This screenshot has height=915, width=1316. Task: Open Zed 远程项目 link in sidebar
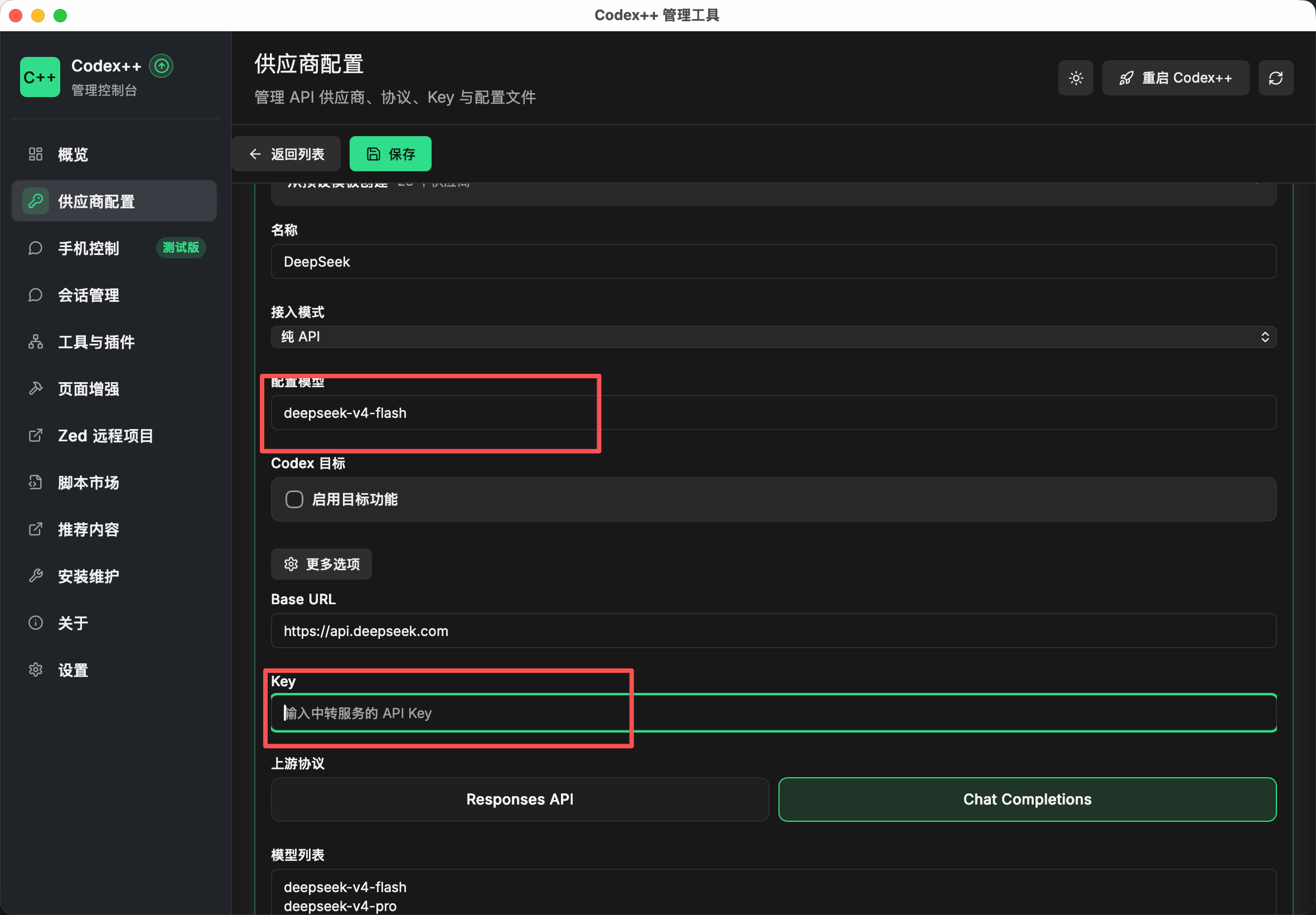[114, 436]
